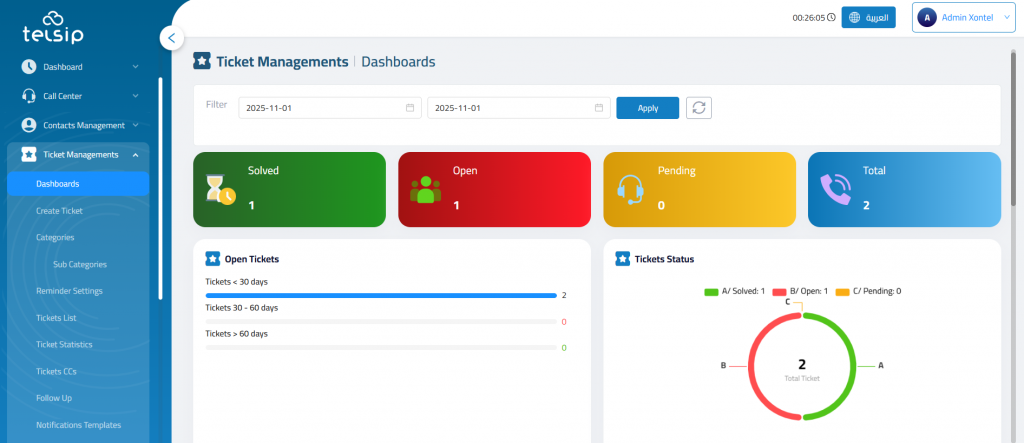Expand the Call Center menu
Screen dimensions: 1024x443
point(80,96)
